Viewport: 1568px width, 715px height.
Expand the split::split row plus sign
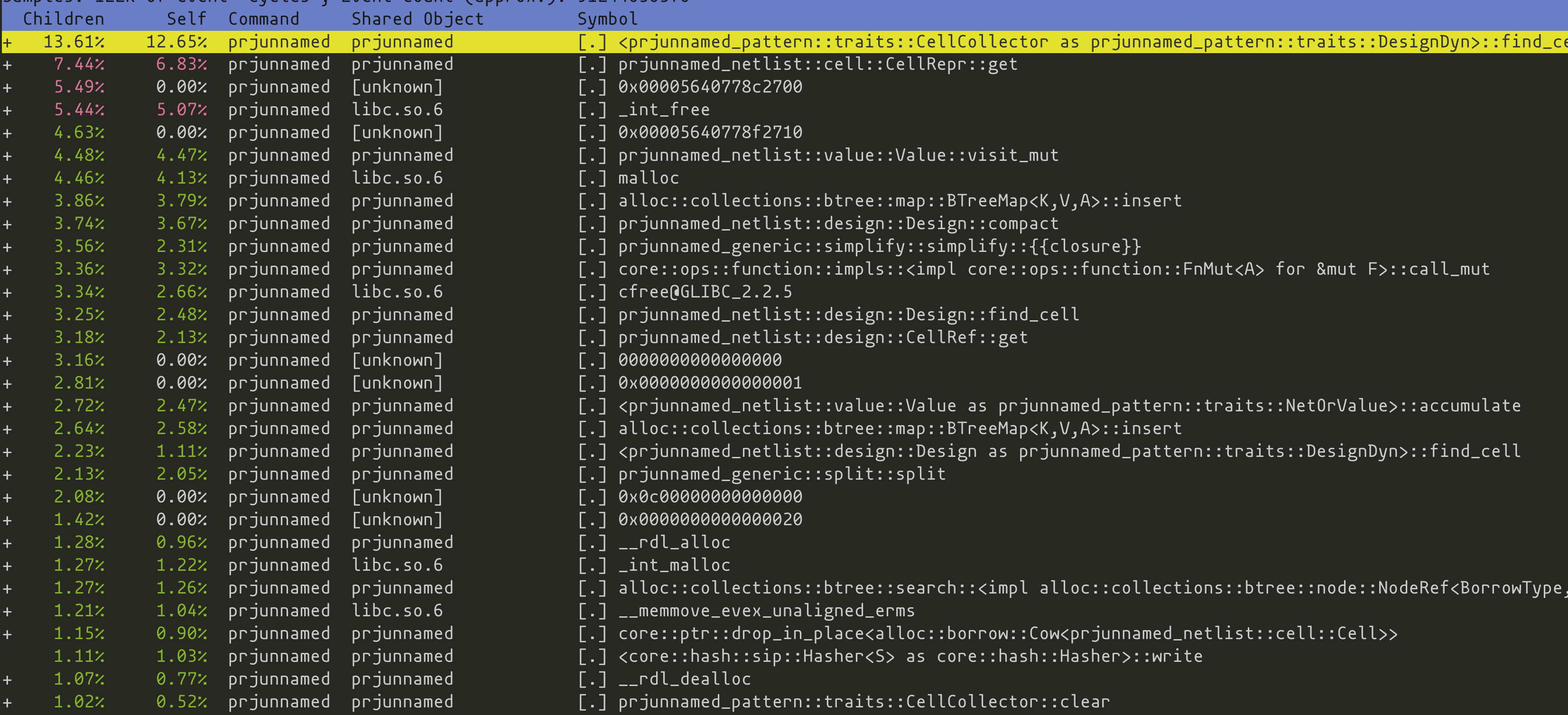7,474
